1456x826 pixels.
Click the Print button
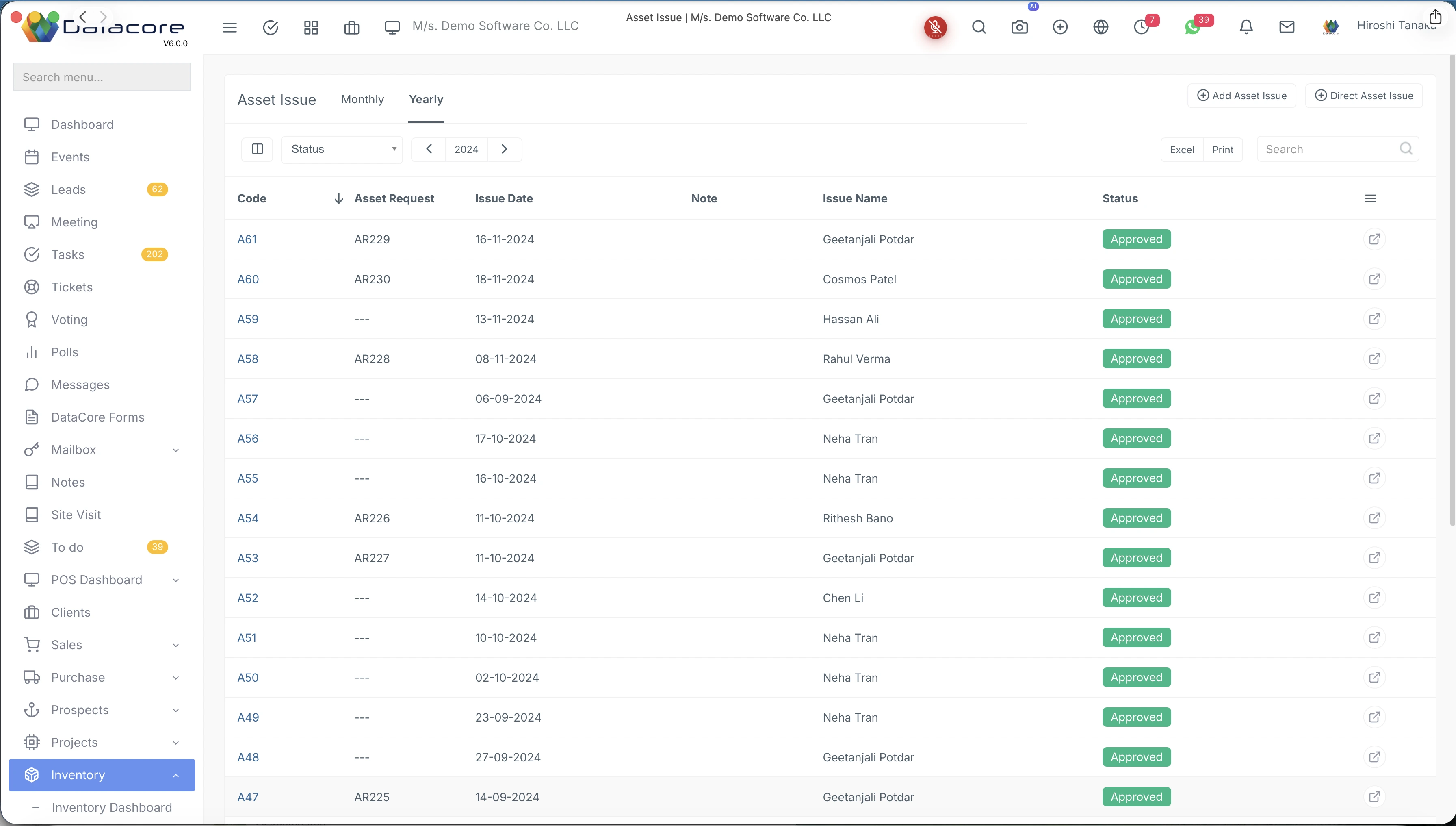pos(1223,150)
